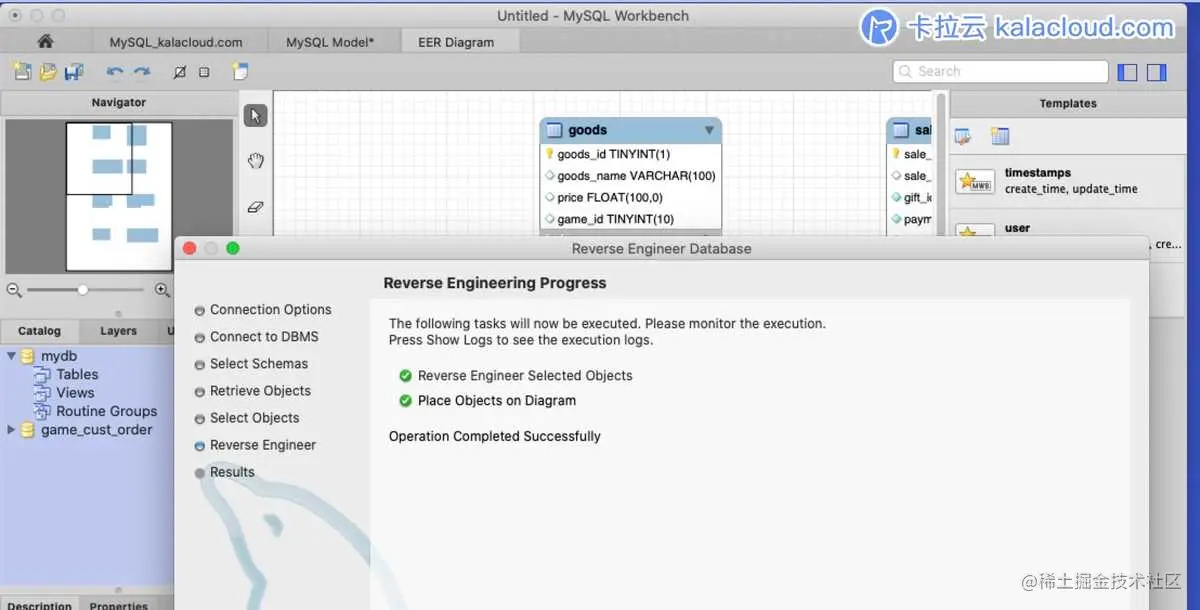The width and height of the screenshot is (1200, 610).
Task: Click the new notes document toolbar icon
Action: [x=239, y=72]
